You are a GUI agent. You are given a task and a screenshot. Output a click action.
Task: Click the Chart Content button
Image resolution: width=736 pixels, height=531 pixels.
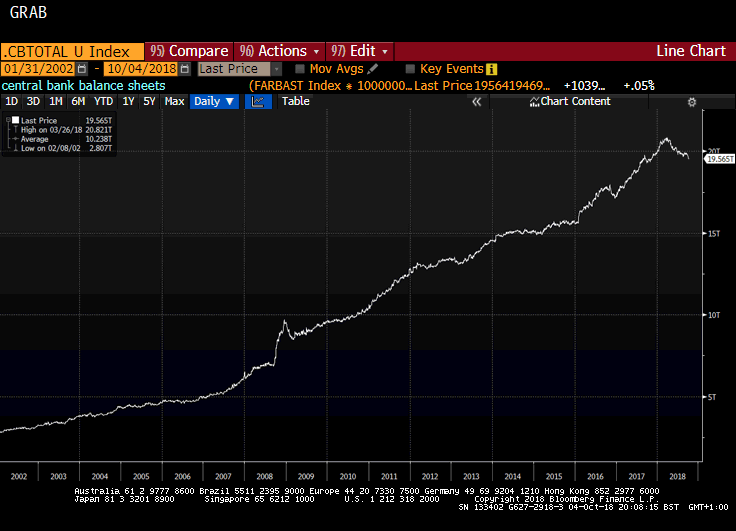click(570, 101)
